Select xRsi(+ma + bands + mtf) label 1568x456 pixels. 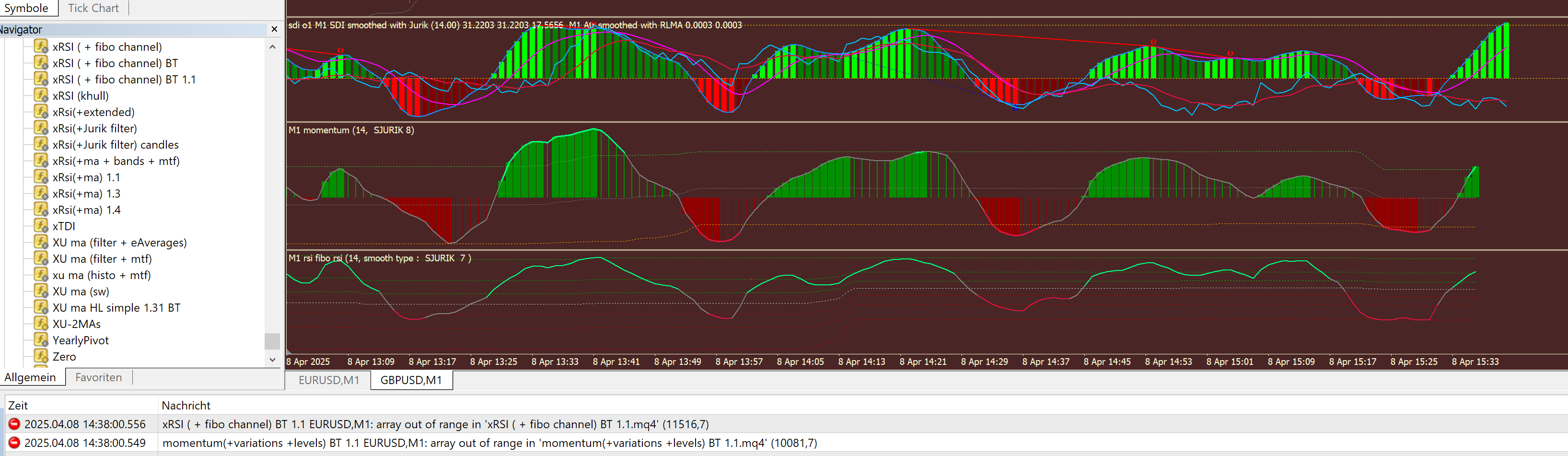click(x=116, y=161)
